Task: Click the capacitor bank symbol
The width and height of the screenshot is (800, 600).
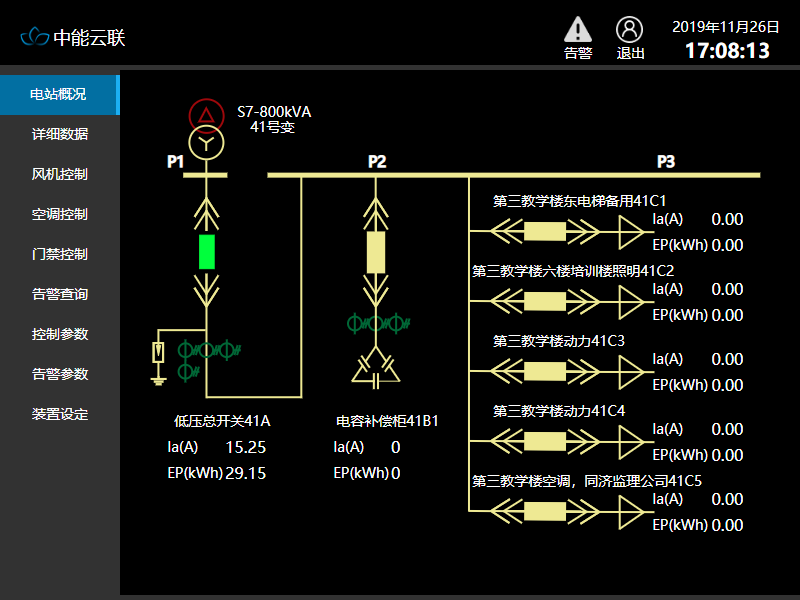Action: (376, 369)
